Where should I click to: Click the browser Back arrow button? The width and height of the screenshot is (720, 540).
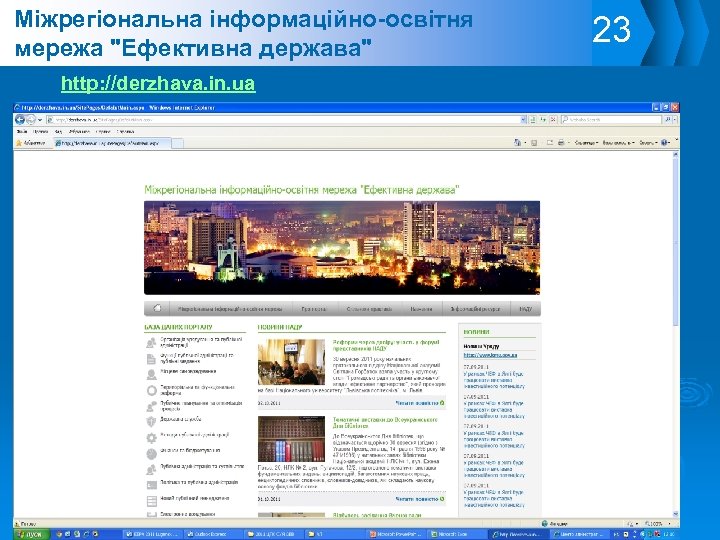coord(20,120)
